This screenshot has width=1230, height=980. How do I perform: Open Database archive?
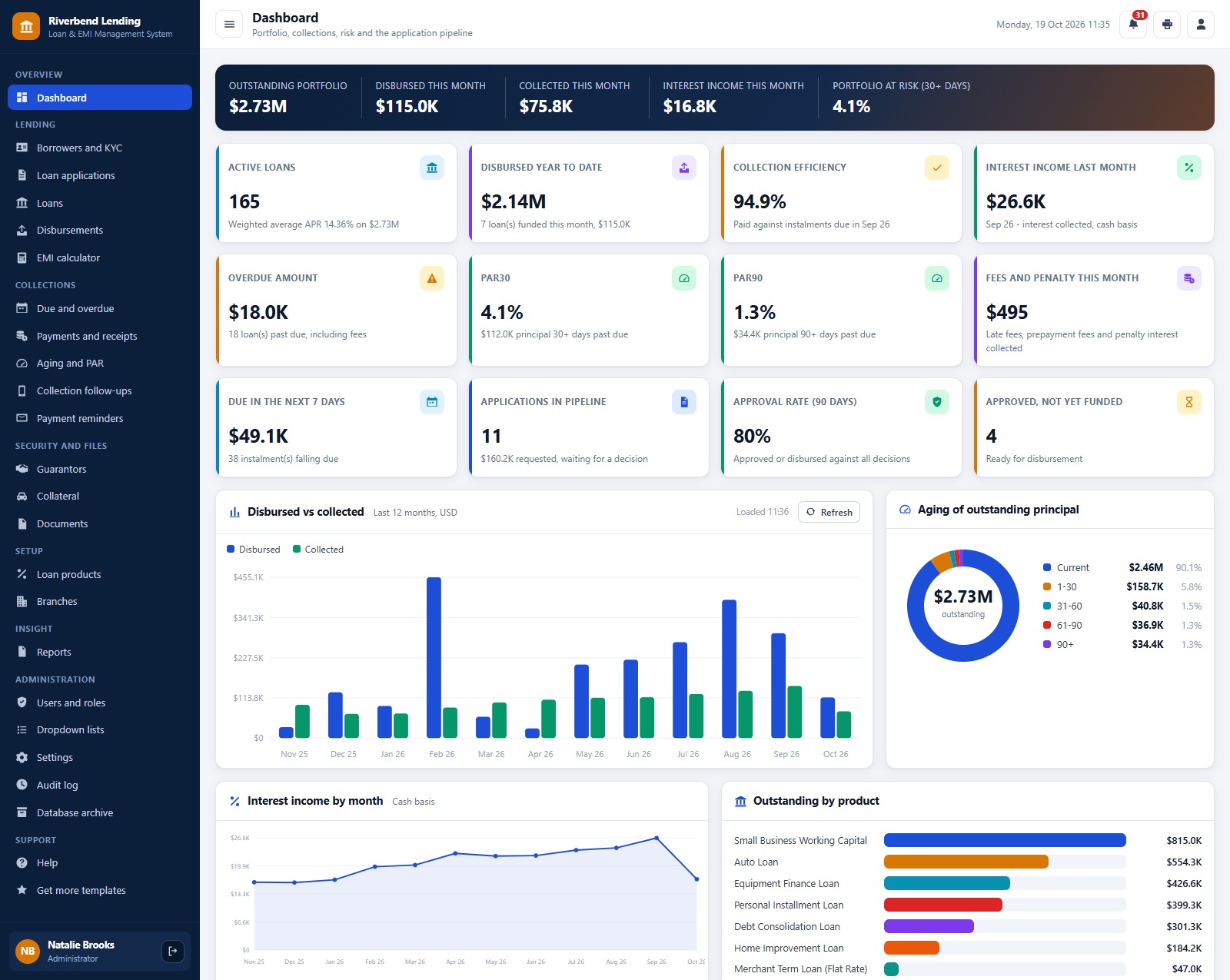[x=100, y=812]
